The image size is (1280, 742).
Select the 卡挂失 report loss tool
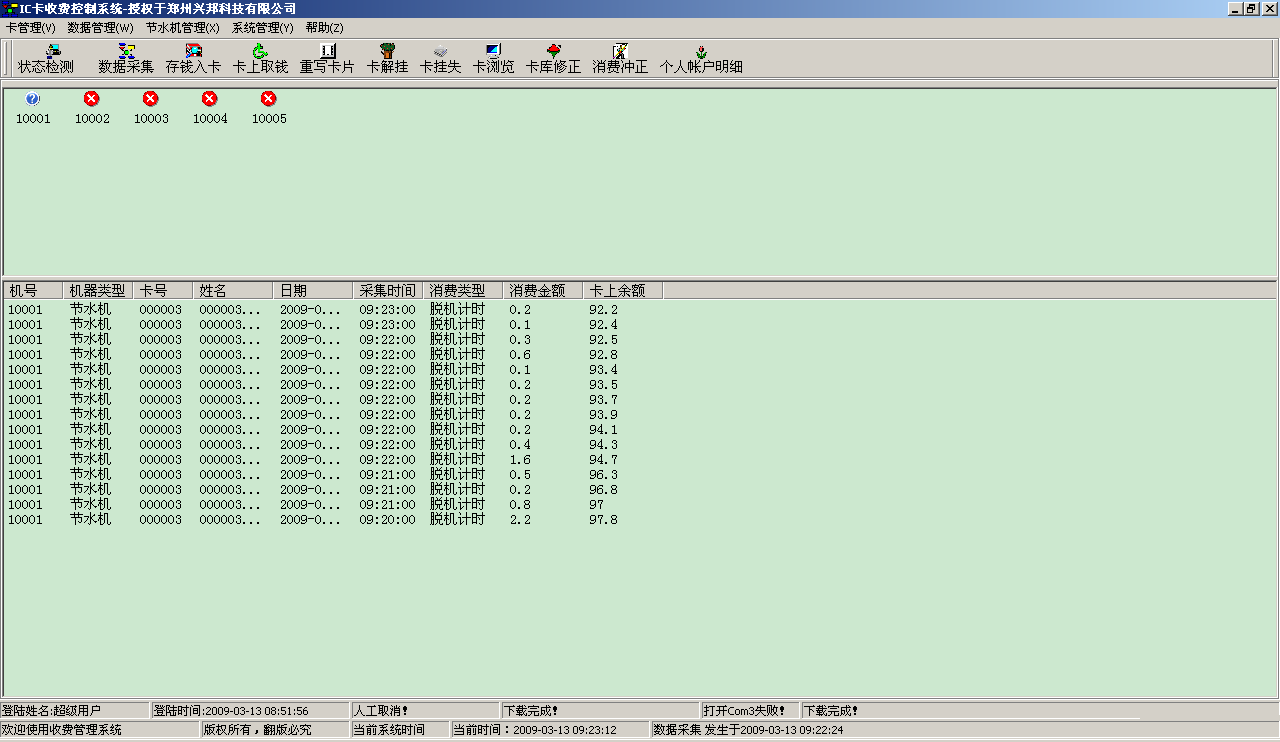(440, 59)
